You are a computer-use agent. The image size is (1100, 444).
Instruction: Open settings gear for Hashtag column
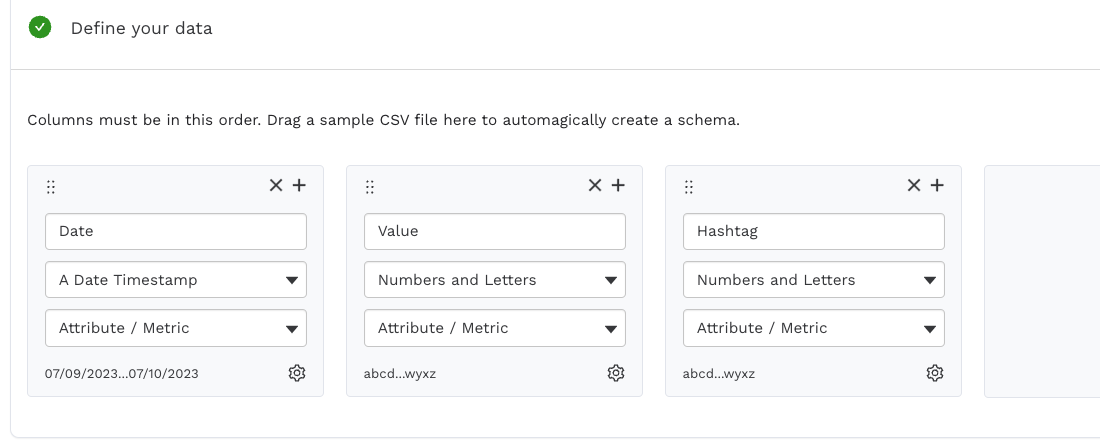[x=935, y=373]
